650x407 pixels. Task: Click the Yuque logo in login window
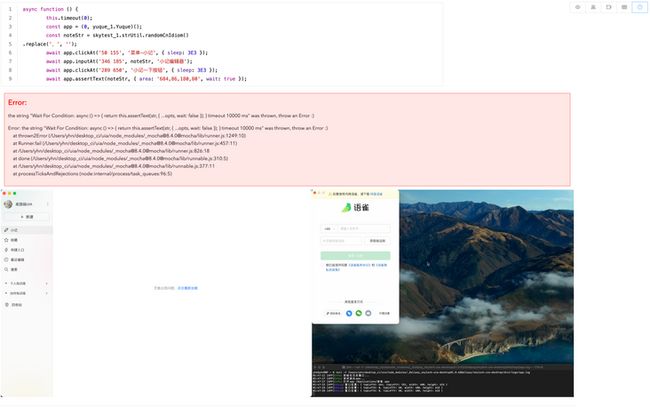[355, 208]
